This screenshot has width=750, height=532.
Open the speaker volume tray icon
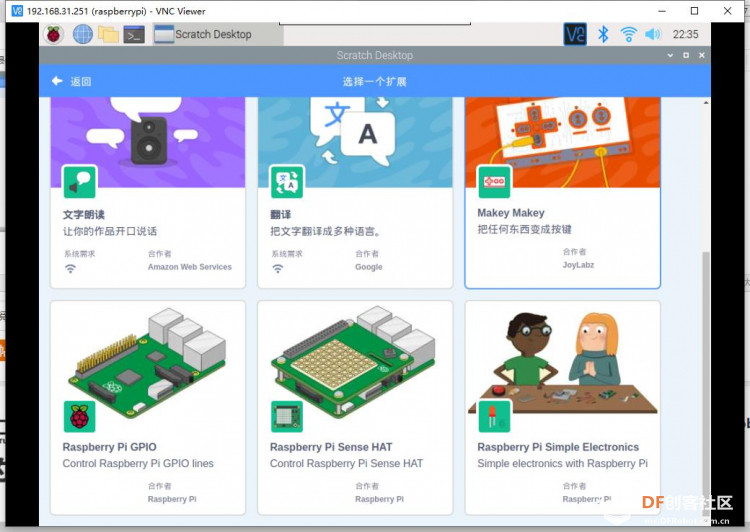tap(653, 34)
